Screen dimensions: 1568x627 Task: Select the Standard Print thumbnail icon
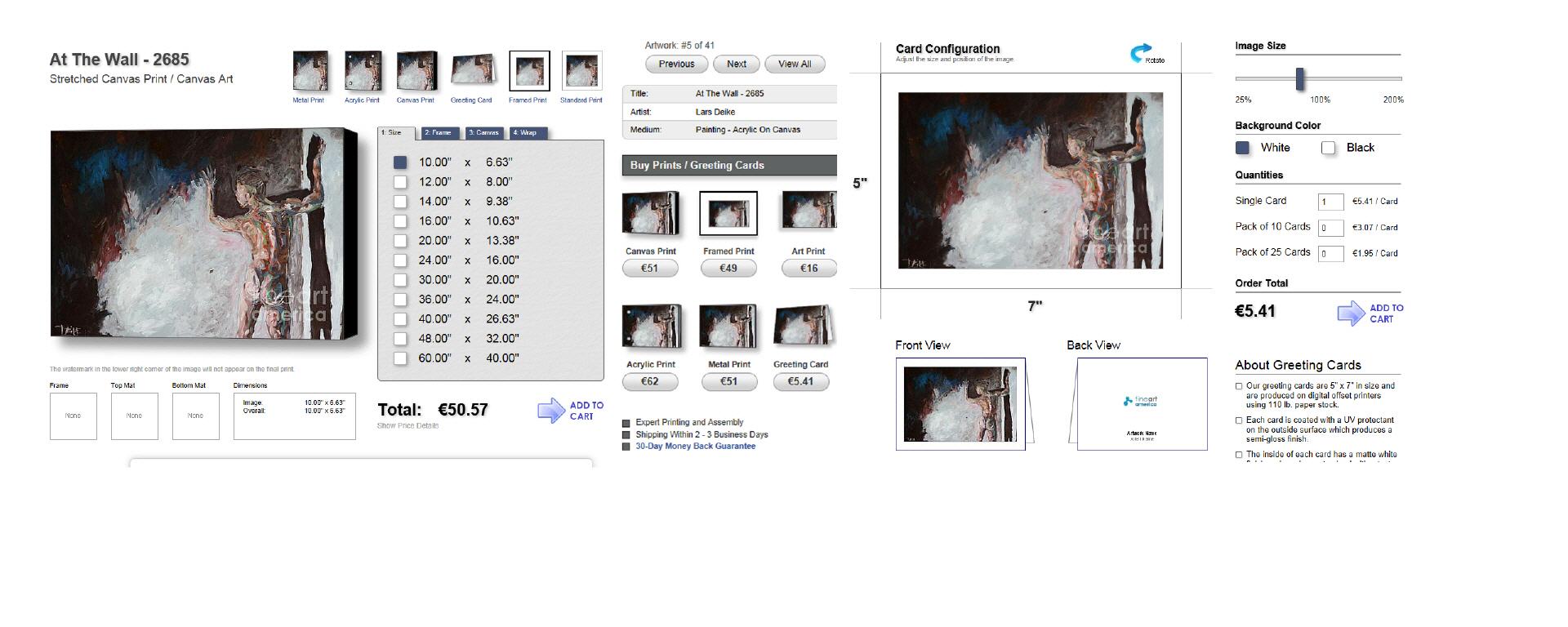pyautogui.click(x=581, y=71)
